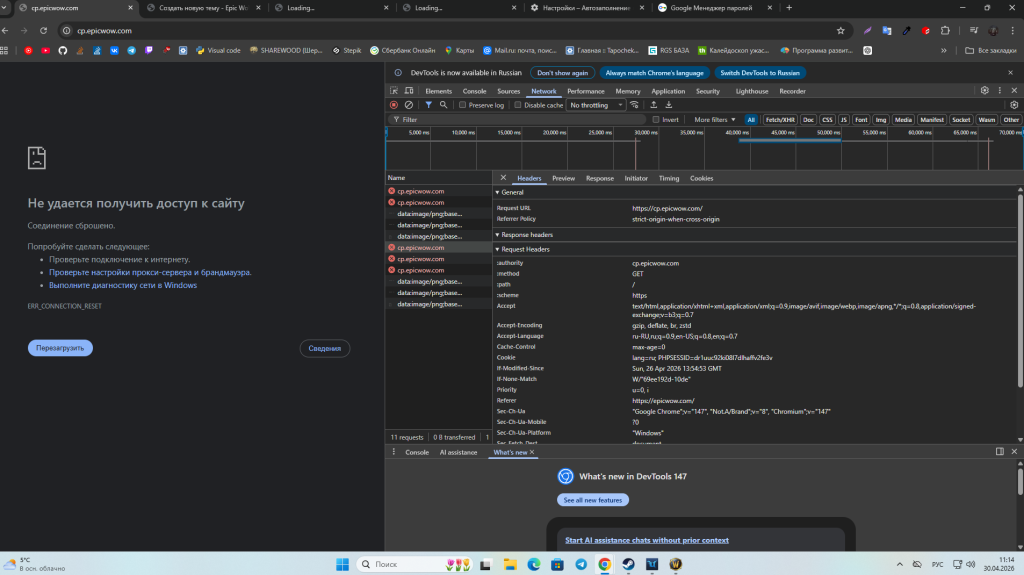Screen dimensions: 1024x575
Task: Open Telegram from the taskbar
Action: click(581, 564)
